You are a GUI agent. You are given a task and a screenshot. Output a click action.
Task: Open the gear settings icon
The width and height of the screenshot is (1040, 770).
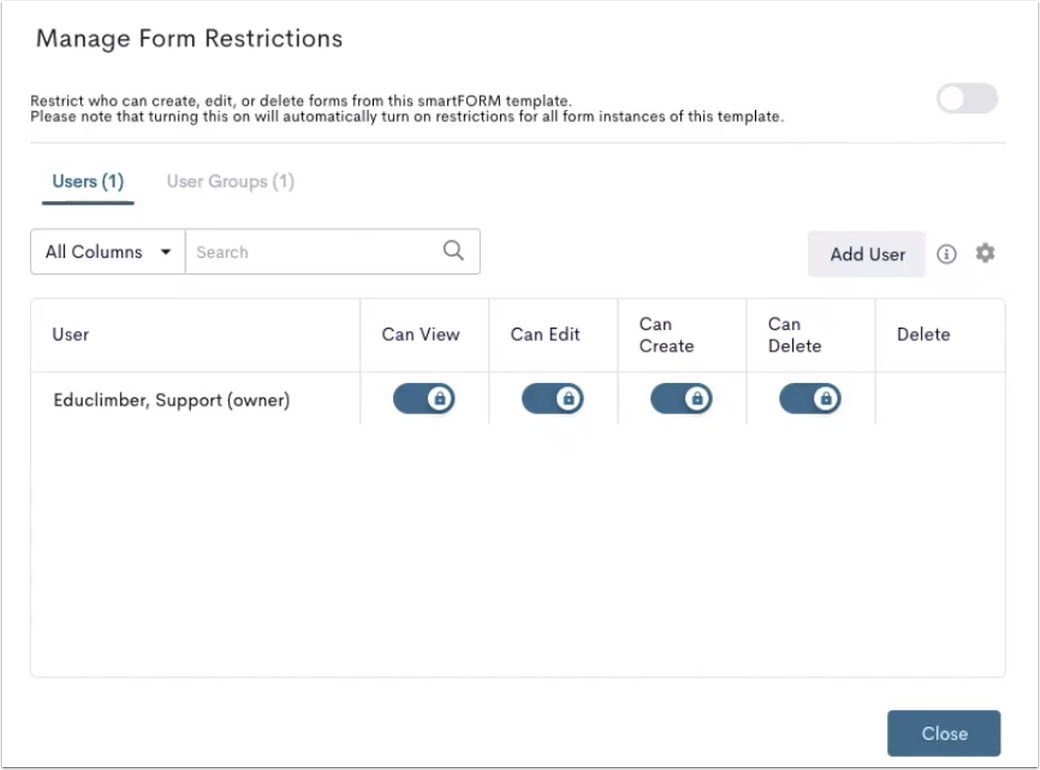(985, 253)
